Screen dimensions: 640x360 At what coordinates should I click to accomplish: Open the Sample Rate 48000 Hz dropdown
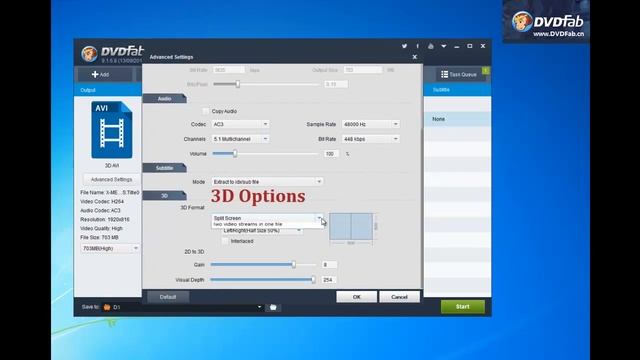click(371, 124)
